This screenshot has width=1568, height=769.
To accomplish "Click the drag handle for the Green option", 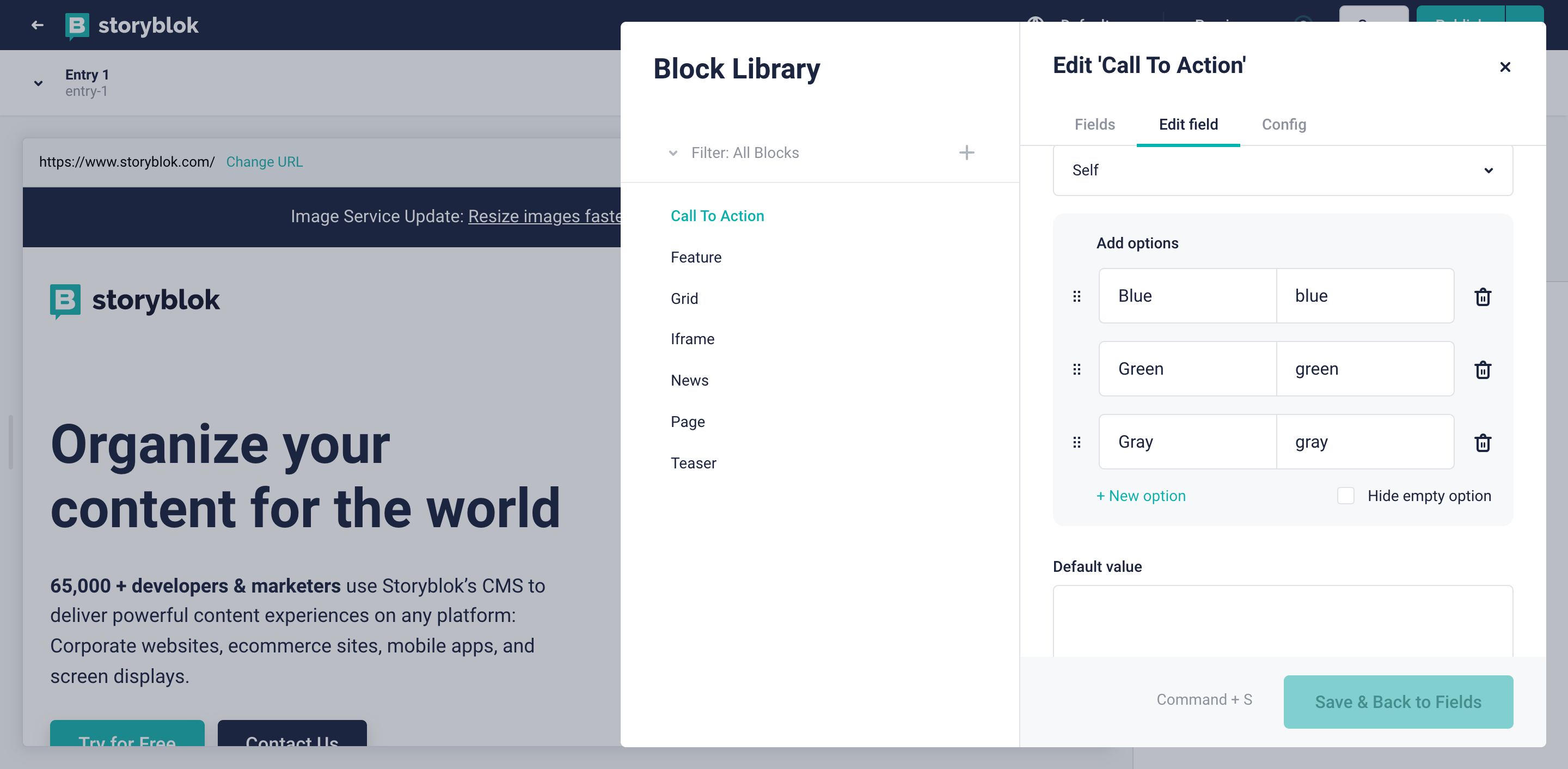I will [x=1076, y=369].
